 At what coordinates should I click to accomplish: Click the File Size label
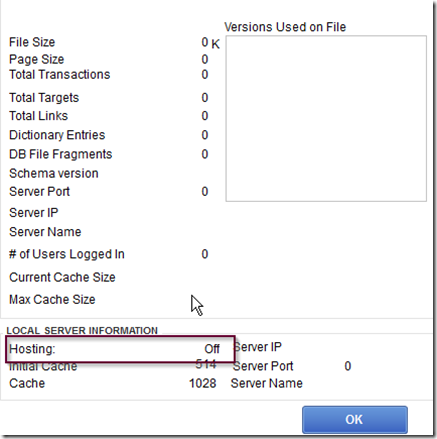point(32,42)
